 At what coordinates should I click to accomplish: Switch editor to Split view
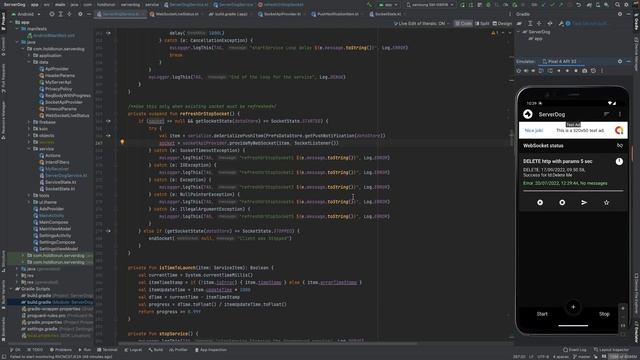coord(482,23)
